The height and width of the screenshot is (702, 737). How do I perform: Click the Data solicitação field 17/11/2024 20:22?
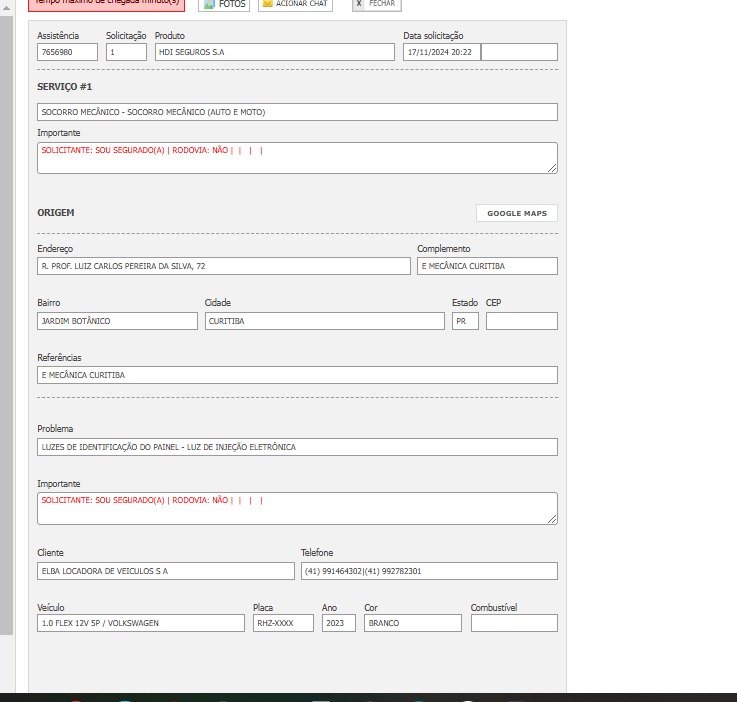(x=442, y=52)
